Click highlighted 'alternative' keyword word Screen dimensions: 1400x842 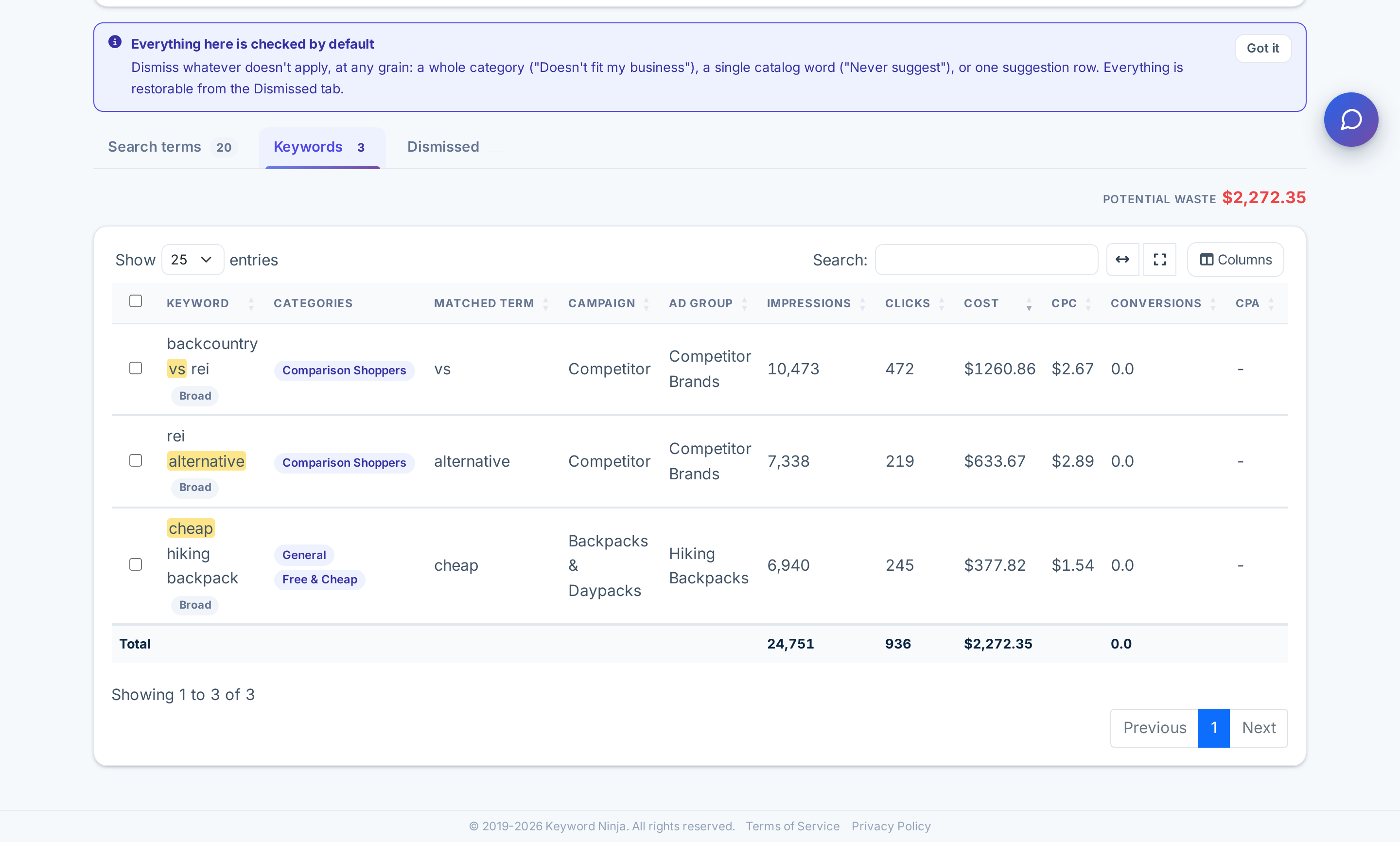[207, 461]
